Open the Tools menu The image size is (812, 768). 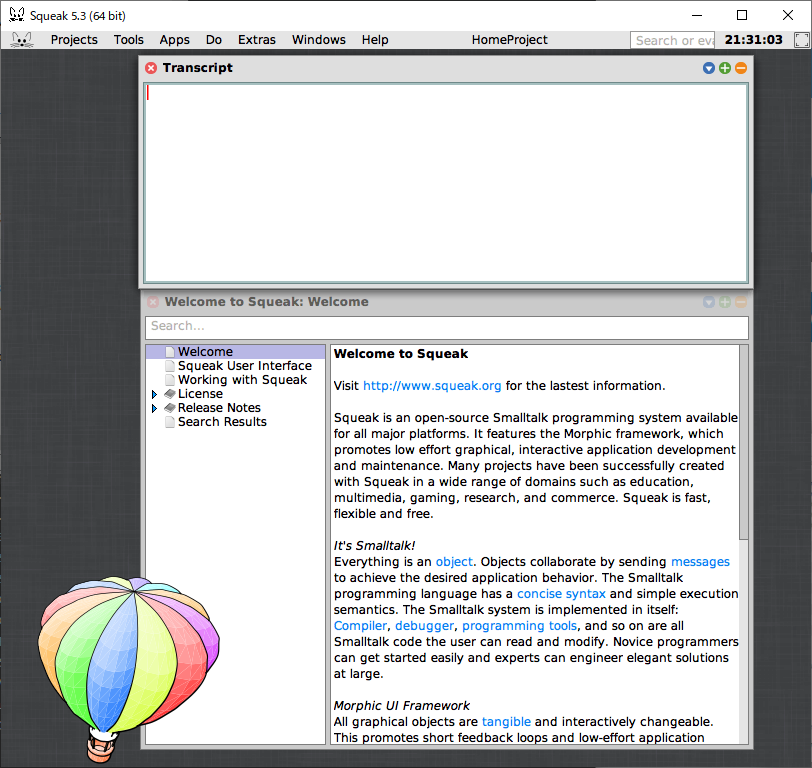click(x=128, y=40)
